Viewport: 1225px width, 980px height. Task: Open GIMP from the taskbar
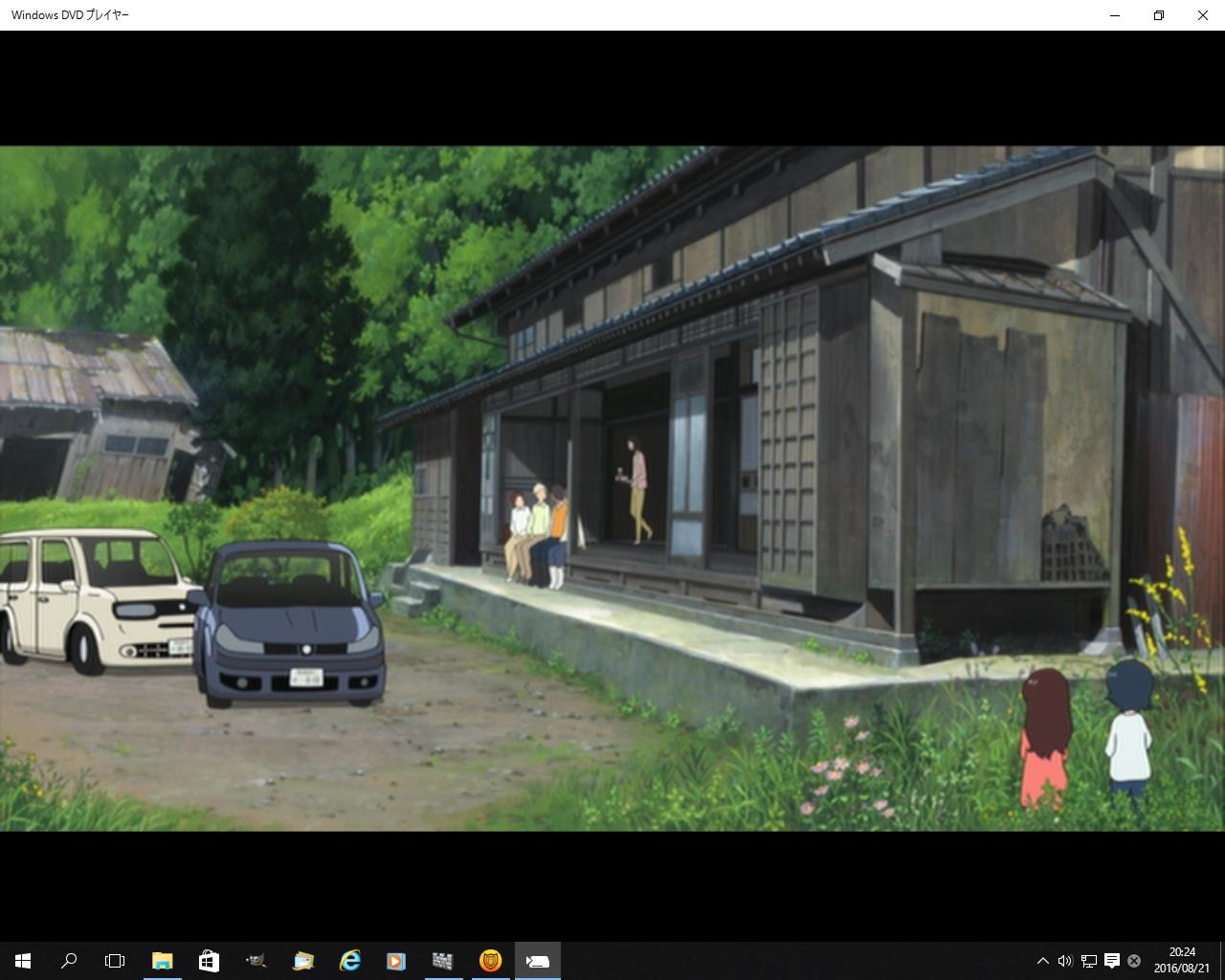click(256, 961)
